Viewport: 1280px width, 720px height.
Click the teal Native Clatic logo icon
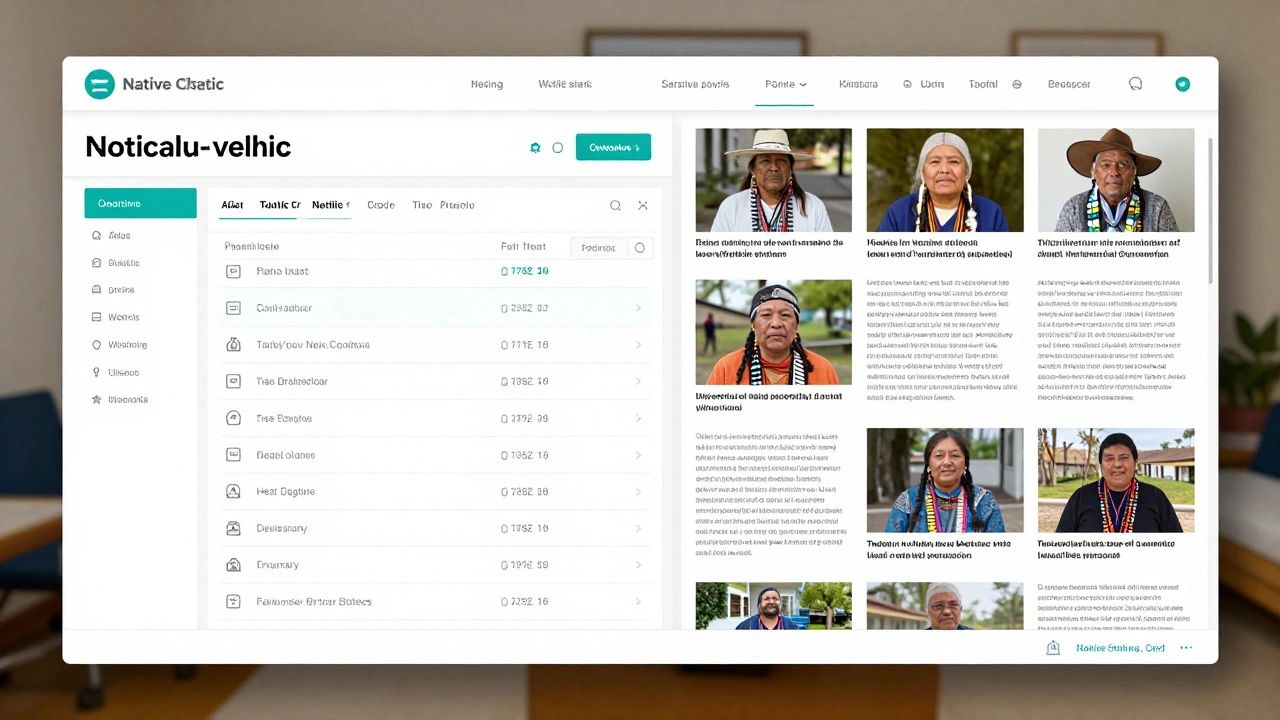99,84
